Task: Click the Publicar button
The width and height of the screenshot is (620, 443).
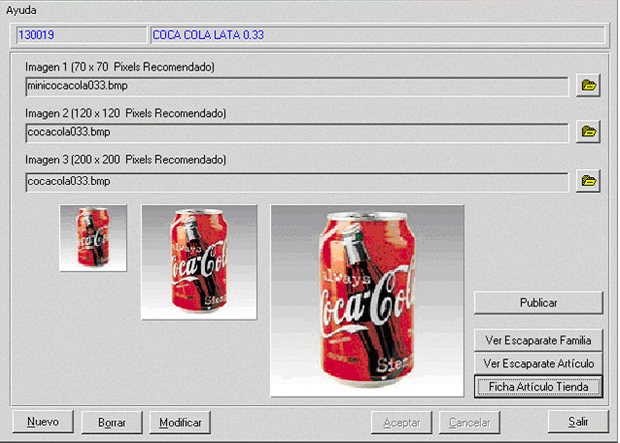Action: [x=538, y=303]
